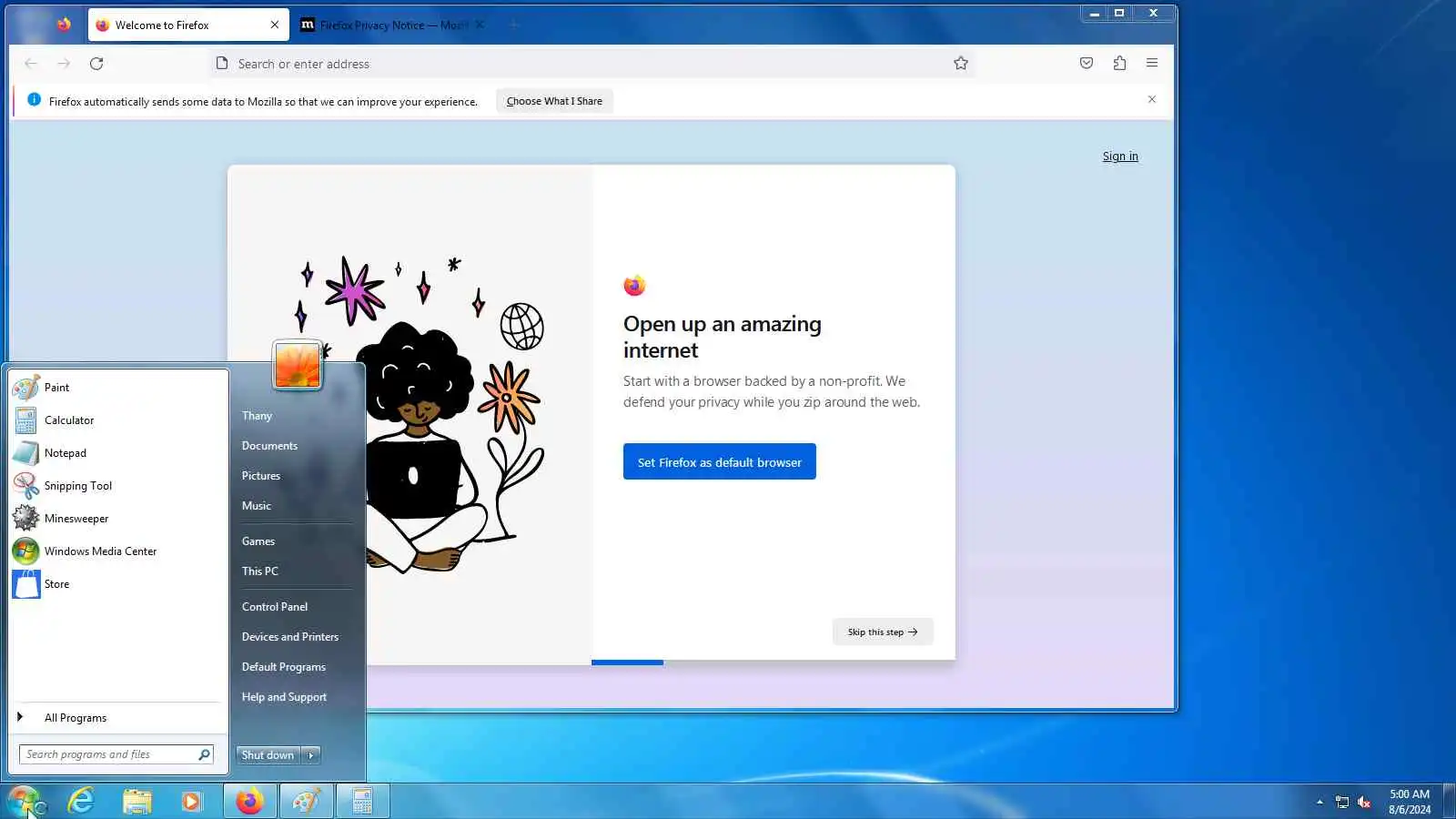Viewport: 1456px width, 819px height.
Task: Open Documents from the Start menu
Action: [x=269, y=446]
